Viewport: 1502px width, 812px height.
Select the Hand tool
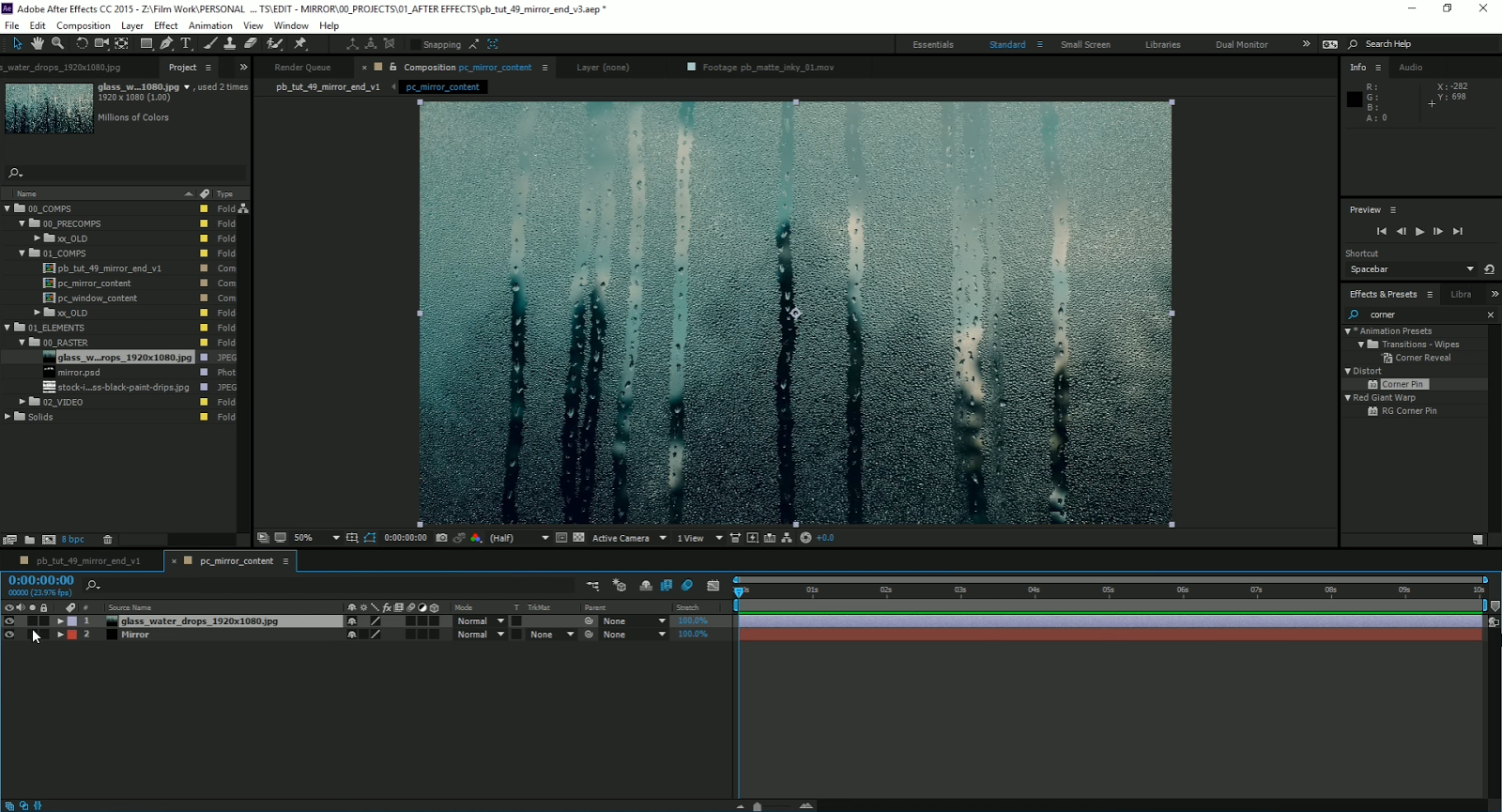38,43
